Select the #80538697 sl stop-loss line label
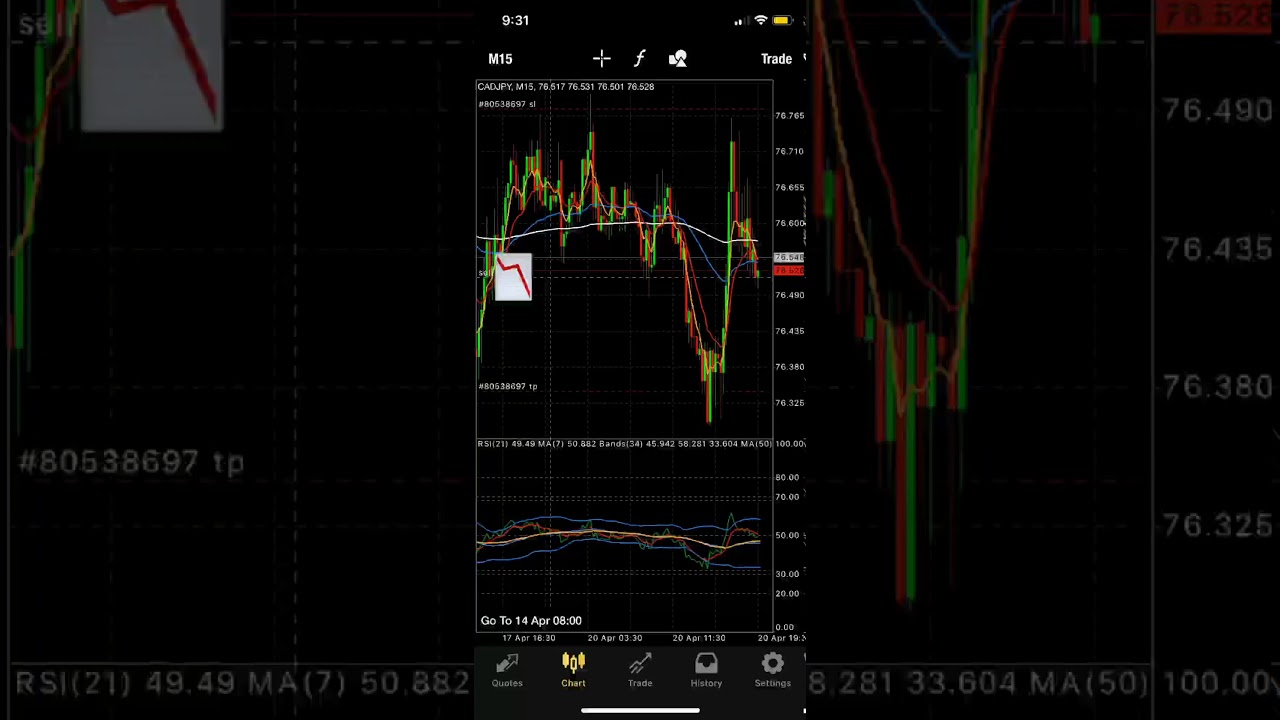The height and width of the screenshot is (720, 1280). coord(507,104)
